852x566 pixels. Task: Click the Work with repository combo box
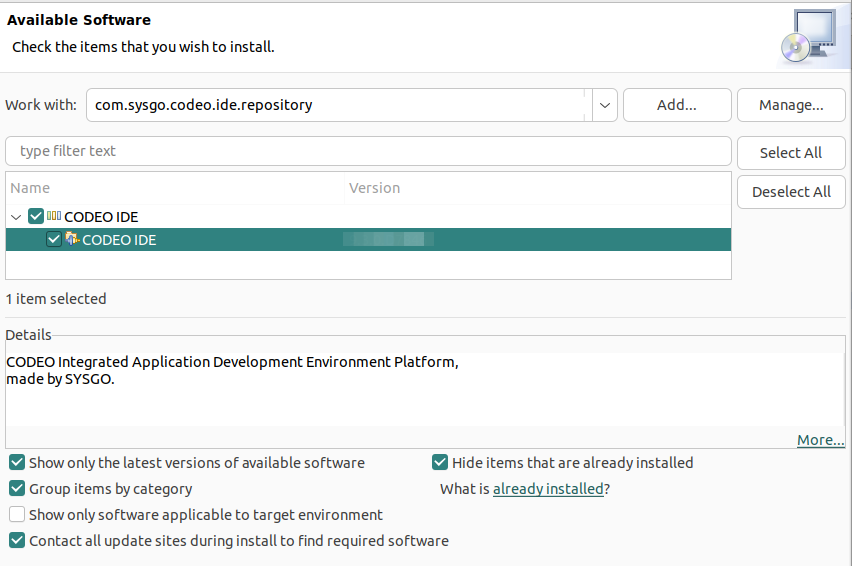338,105
